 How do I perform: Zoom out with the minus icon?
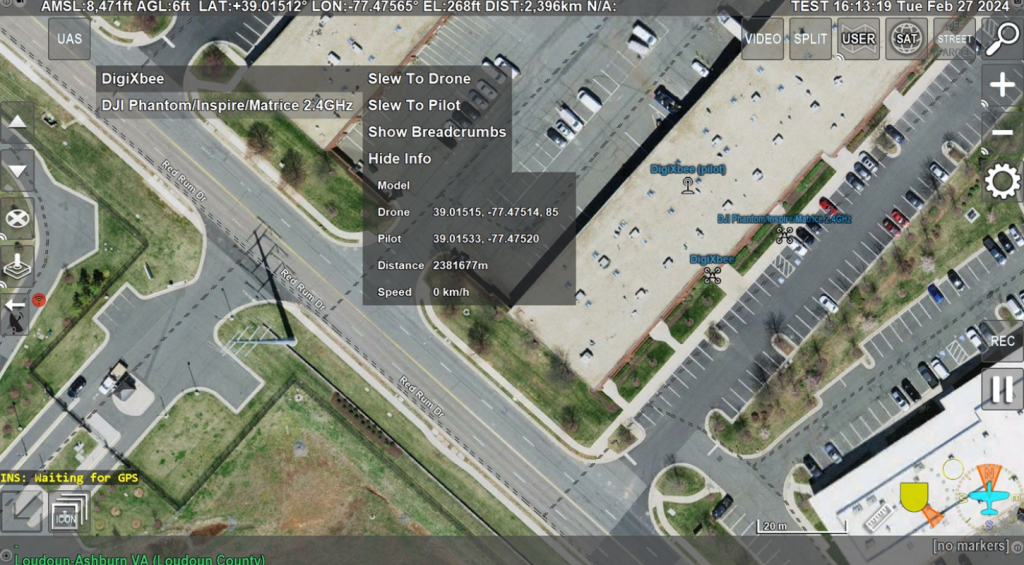pyautogui.click(x=1002, y=133)
